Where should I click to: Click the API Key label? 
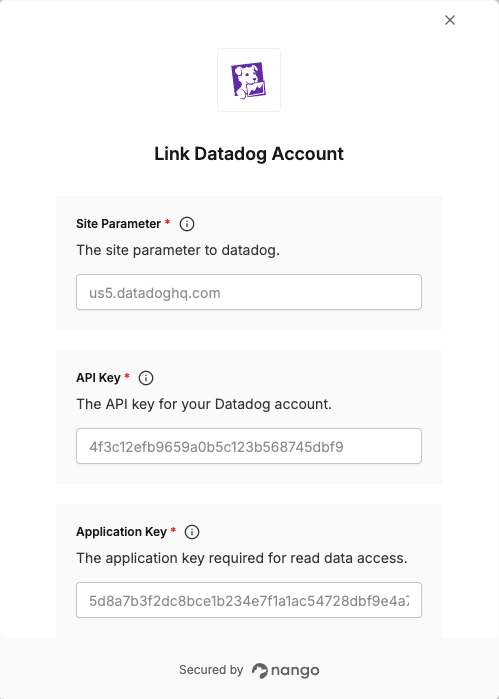click(x=98, y=378)
